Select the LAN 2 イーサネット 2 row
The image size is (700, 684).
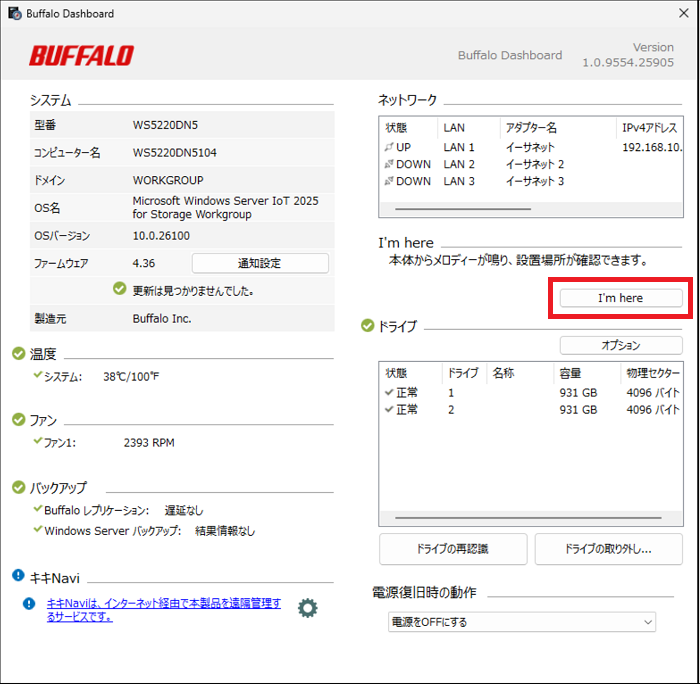click(x=531, y=164)
